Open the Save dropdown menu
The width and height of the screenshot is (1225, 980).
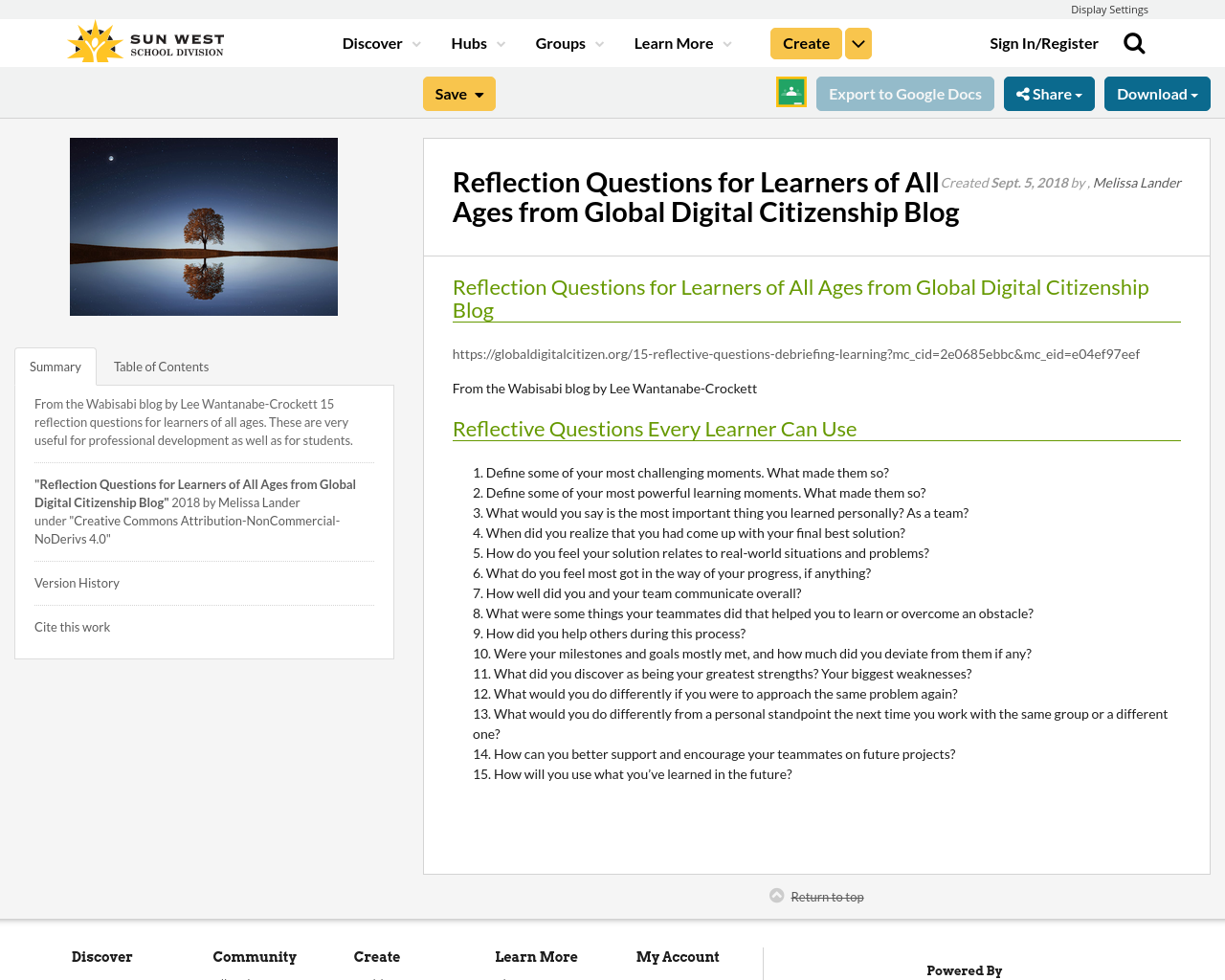tap(458, 92)
